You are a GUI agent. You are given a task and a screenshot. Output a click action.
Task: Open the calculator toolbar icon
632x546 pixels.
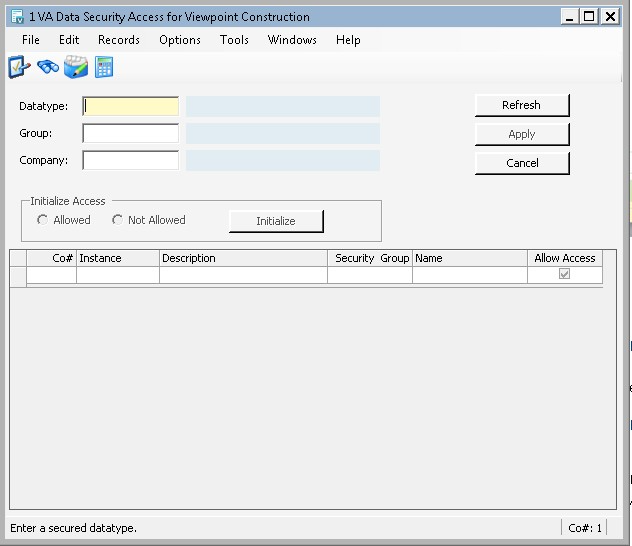click(104, 67)
